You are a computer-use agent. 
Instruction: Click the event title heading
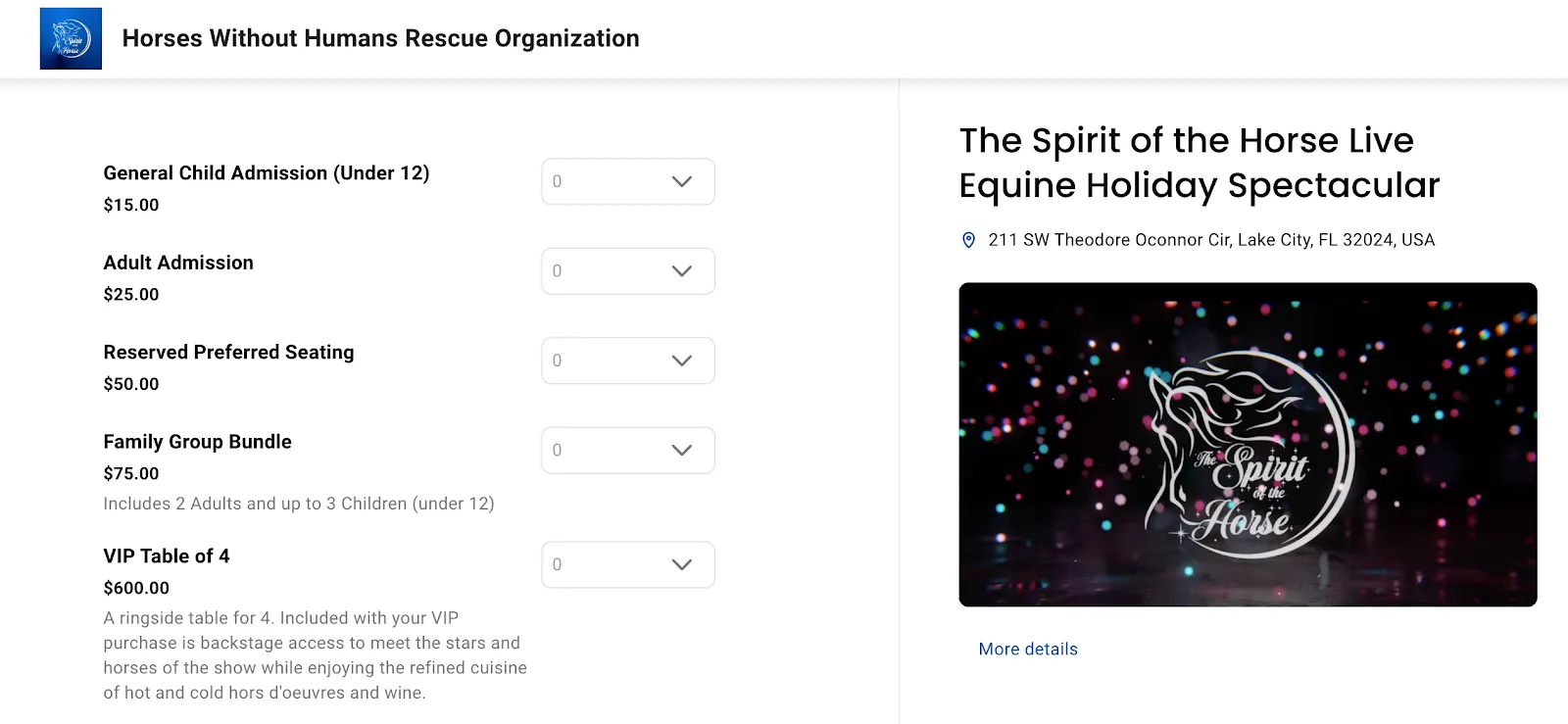(x=1200, y=163)
